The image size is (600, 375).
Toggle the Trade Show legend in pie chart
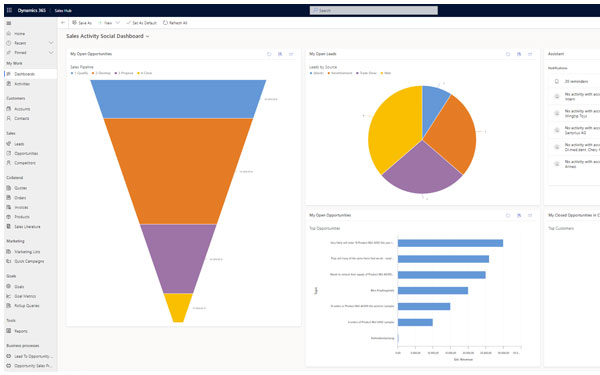point(367,73)
